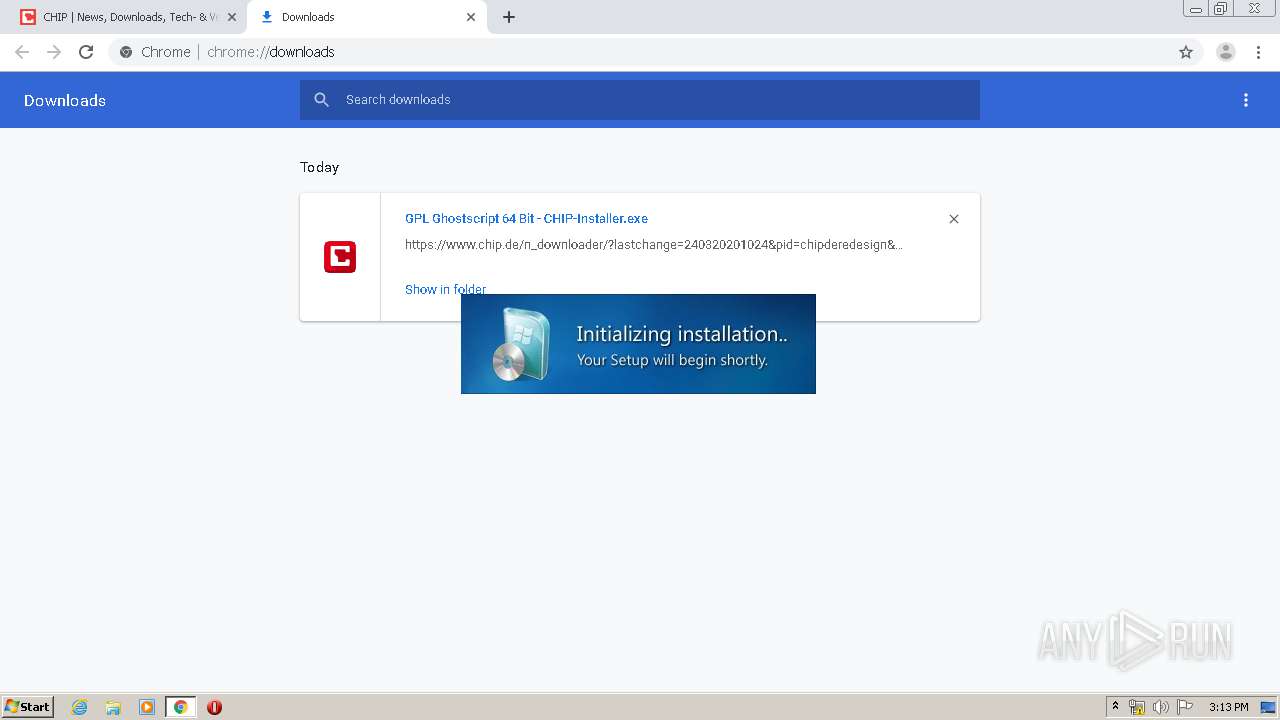Close the CHIP News tab

click(232, 17)
